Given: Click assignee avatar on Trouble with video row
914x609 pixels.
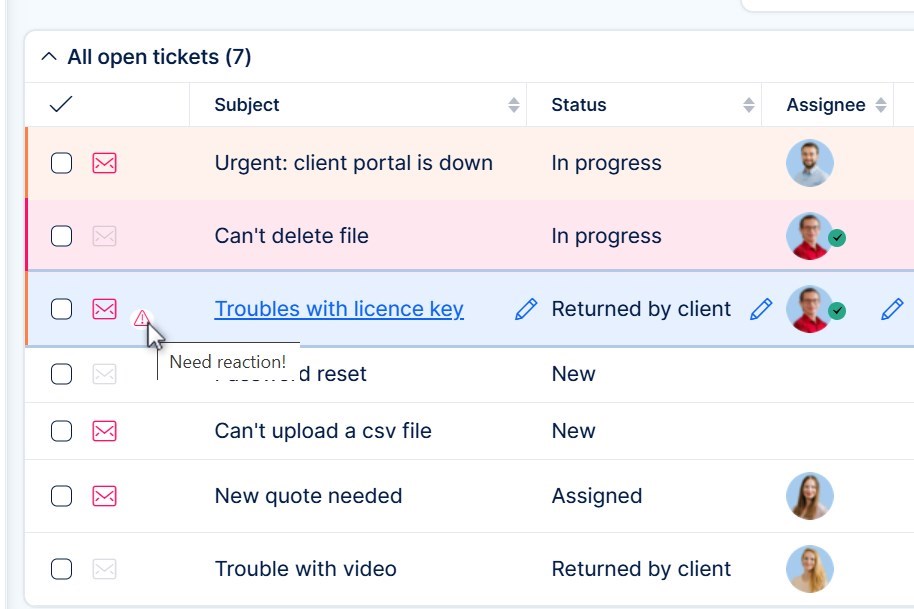Looking at the screenshot, I should (x=809, y=569).
